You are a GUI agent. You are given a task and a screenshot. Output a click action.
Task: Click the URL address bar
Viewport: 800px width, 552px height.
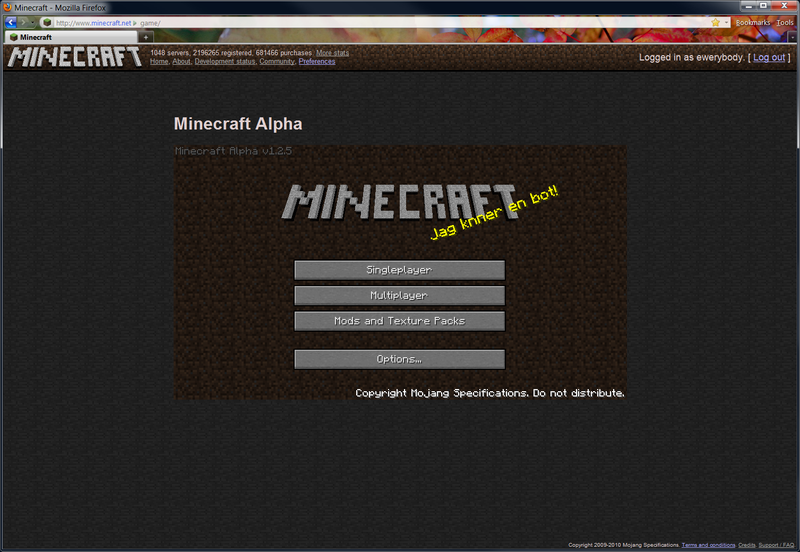(x=383, y=22)
